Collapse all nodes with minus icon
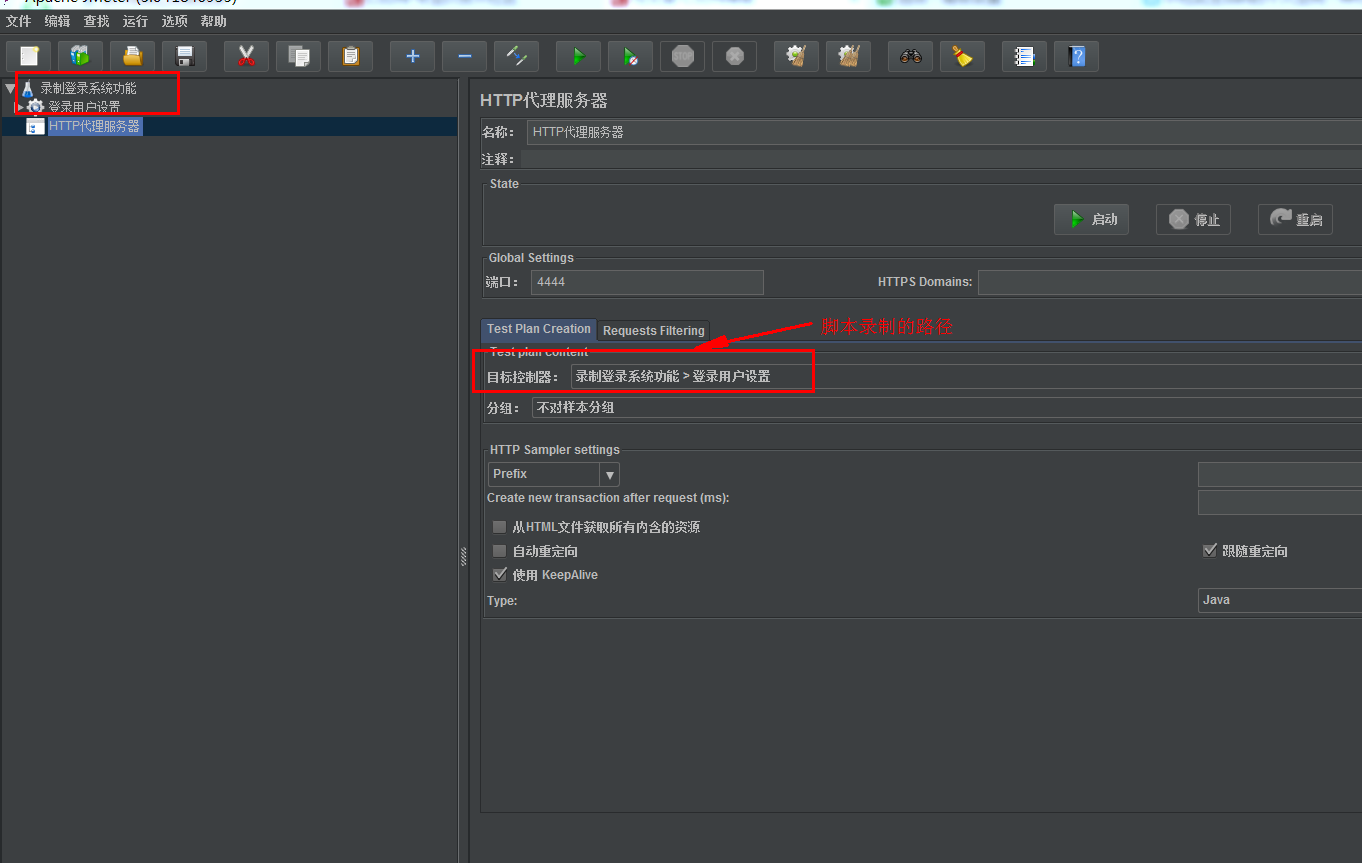Image resolution: width=1362 pixels, height=863 pixels. (464, 56)
